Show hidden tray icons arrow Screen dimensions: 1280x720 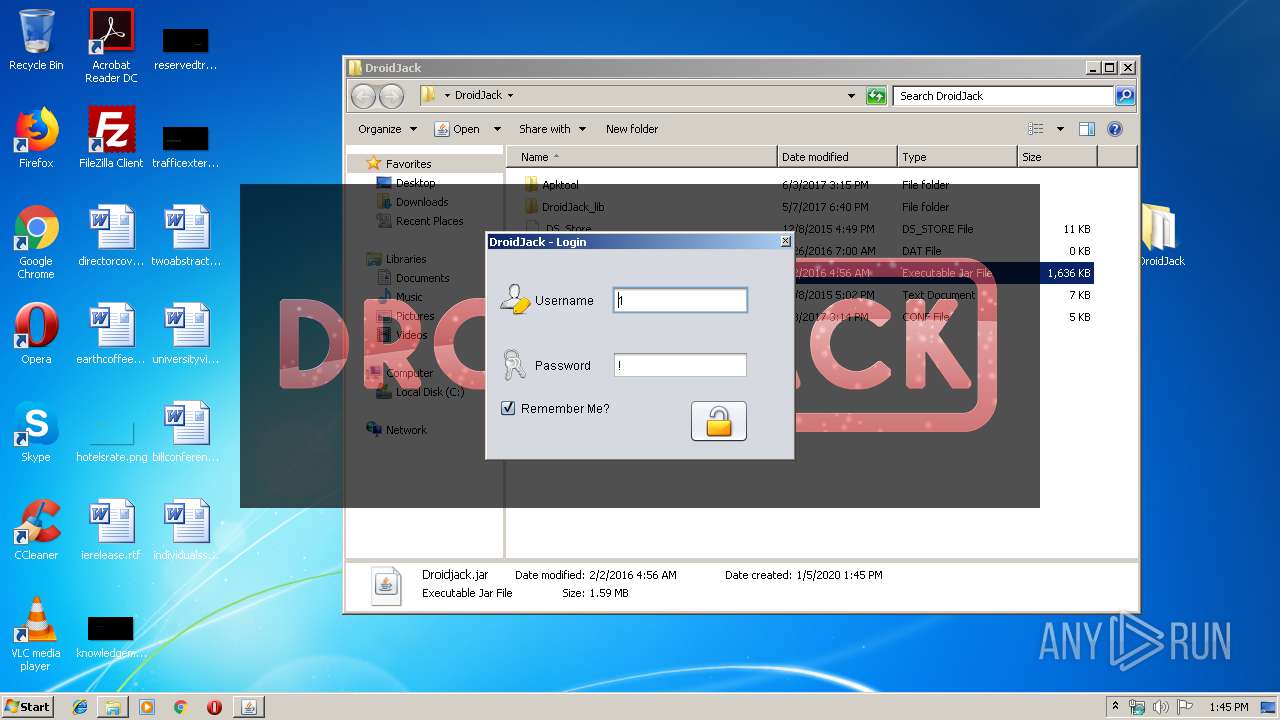pyautogui.click(x=1115, y=707)
